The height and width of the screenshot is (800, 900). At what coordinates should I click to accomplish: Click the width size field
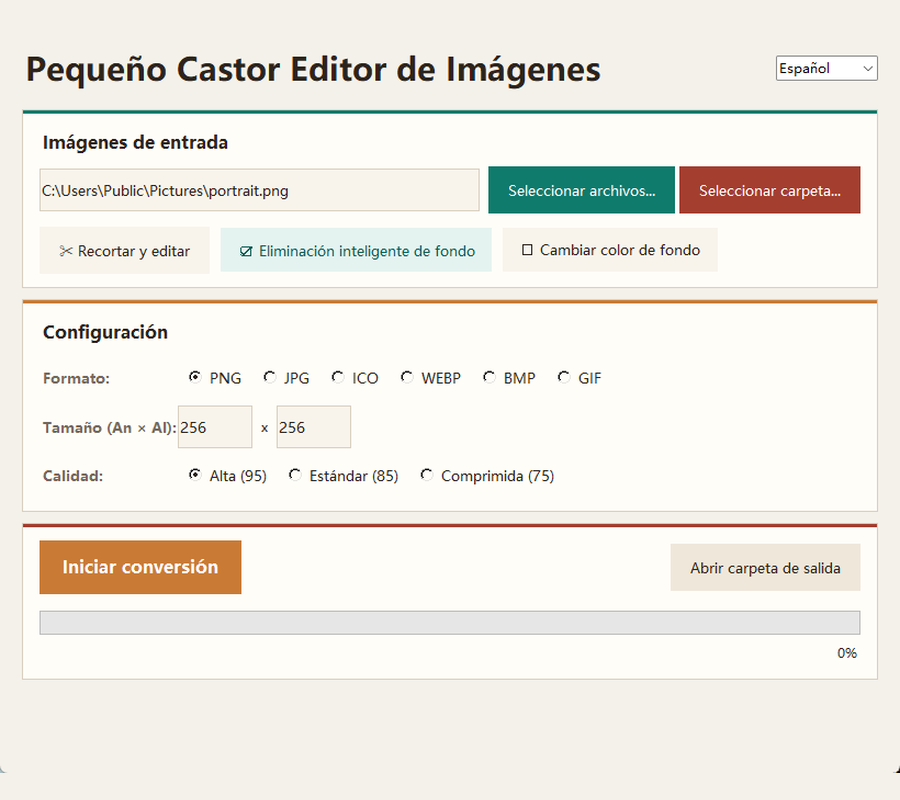click(215, 427)
